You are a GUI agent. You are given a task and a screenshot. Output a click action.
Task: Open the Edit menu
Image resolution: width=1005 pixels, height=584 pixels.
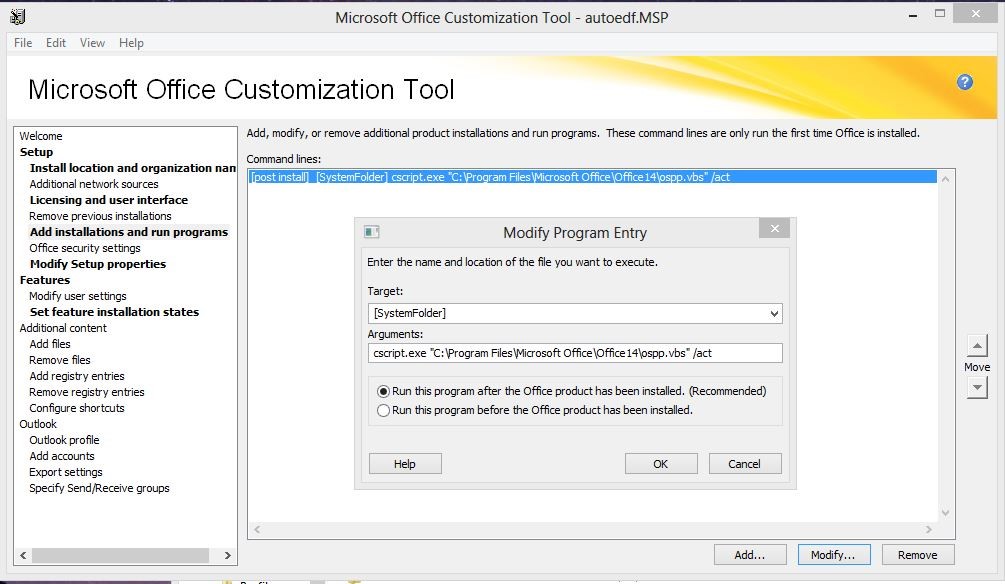coord(56,43)
